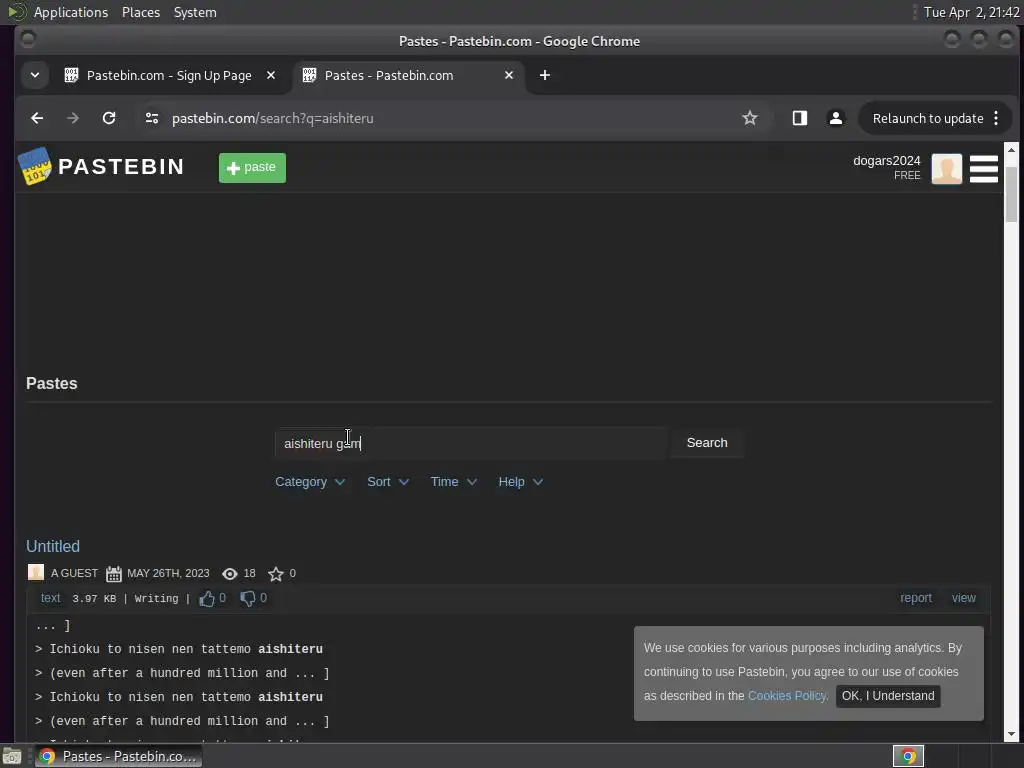1024x768 pixels.
Task: Click the Pastes heading
Action: [52, 383]
